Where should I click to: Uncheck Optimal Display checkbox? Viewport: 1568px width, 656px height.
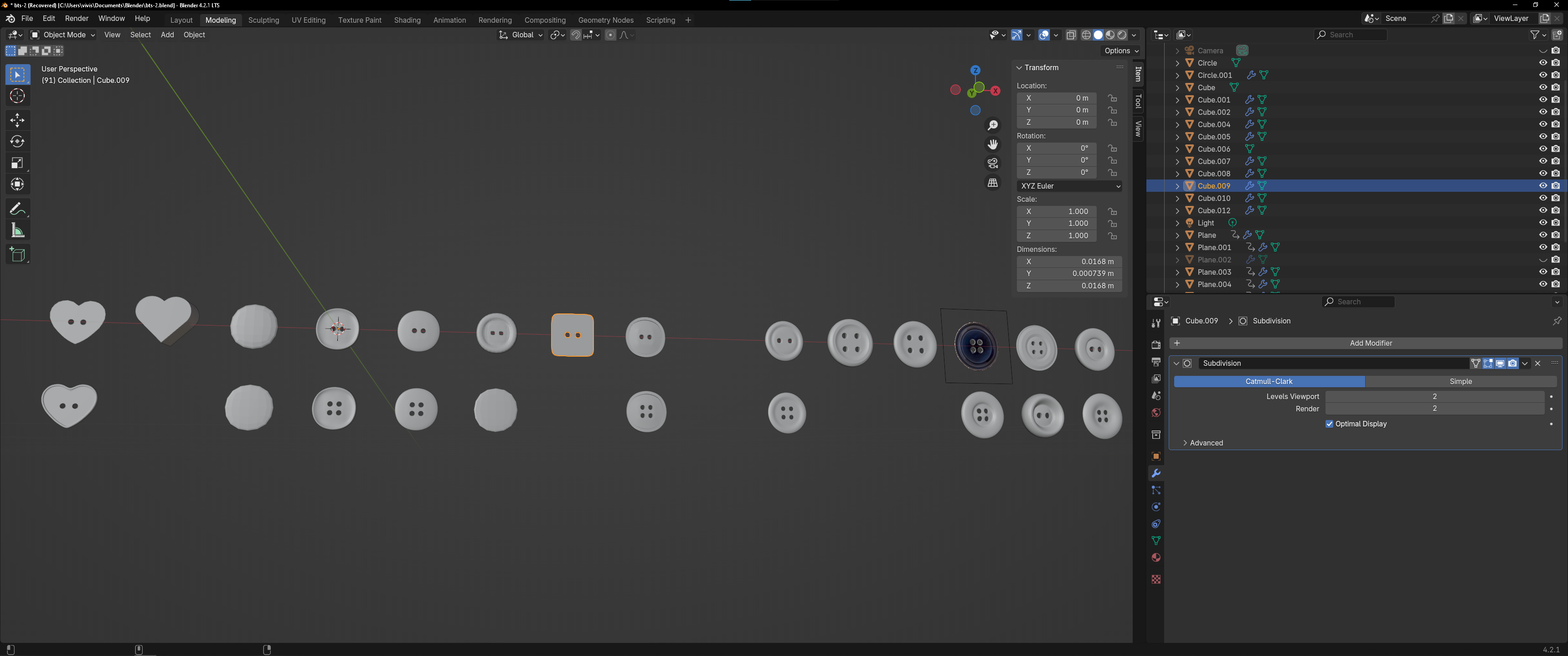1329,424
